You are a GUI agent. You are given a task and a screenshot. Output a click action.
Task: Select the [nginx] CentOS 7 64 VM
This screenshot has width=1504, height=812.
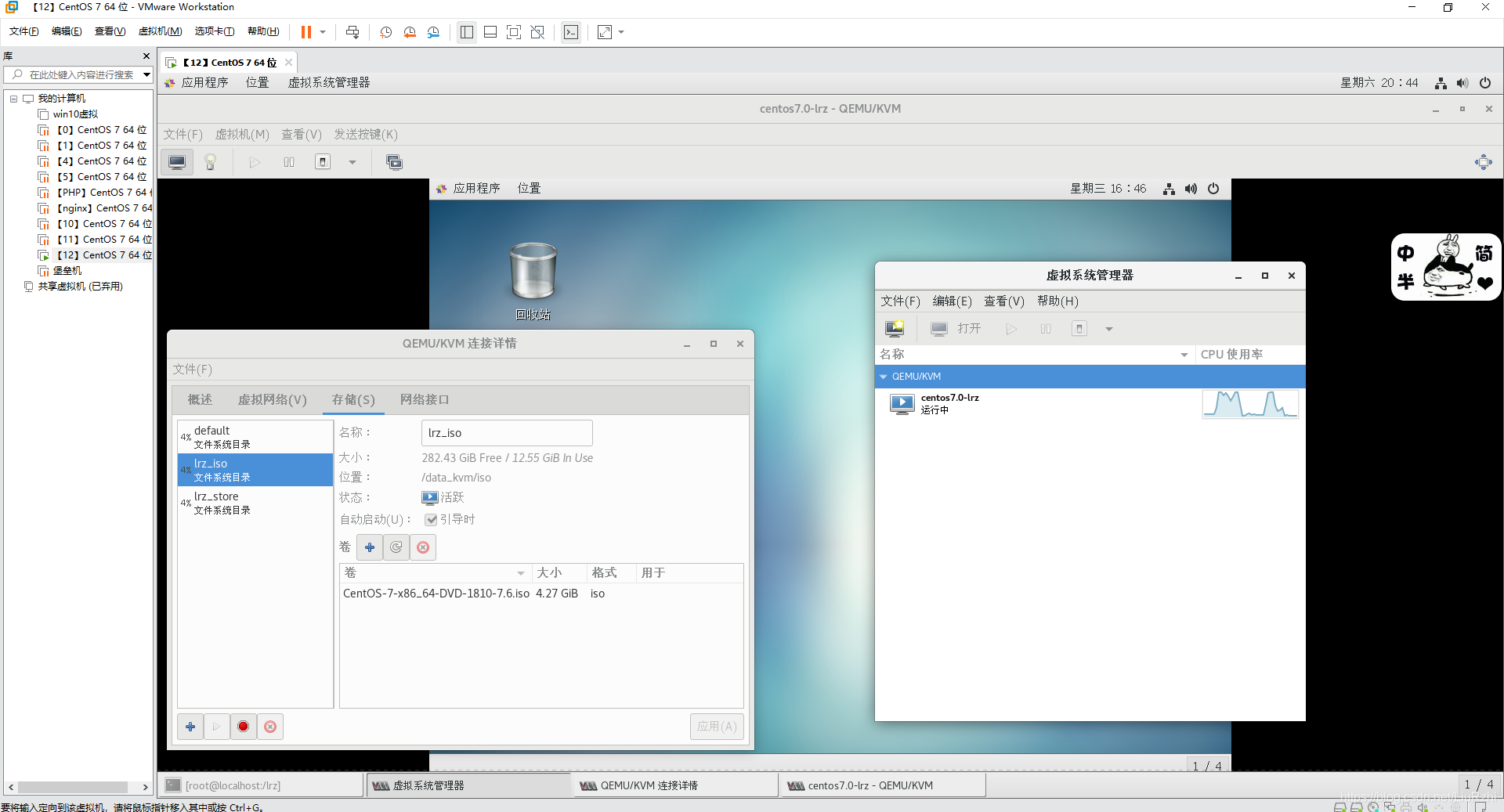tap(96, 208)
